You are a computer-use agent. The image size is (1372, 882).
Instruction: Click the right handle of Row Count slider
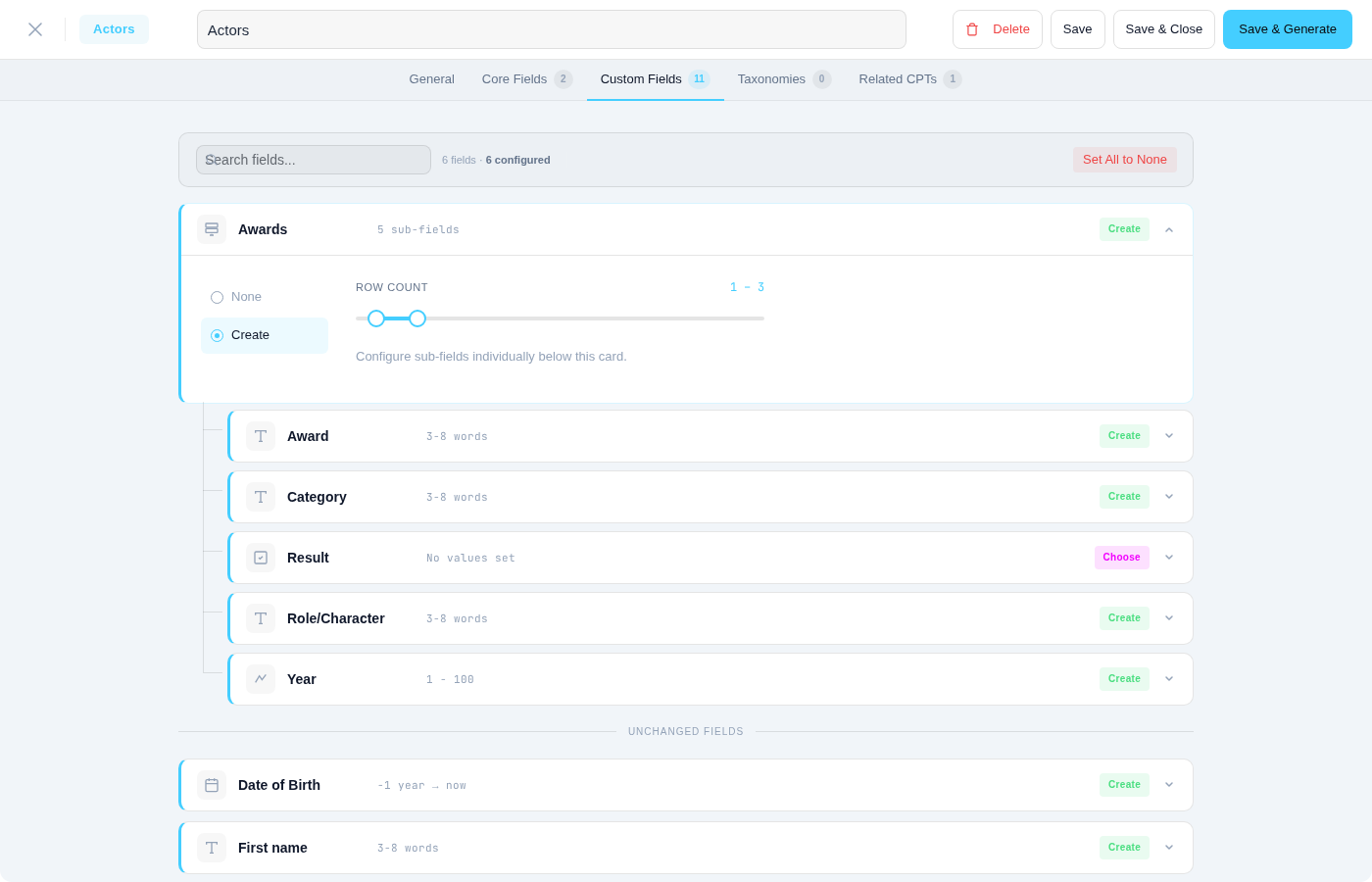click(x=417, y=318)
